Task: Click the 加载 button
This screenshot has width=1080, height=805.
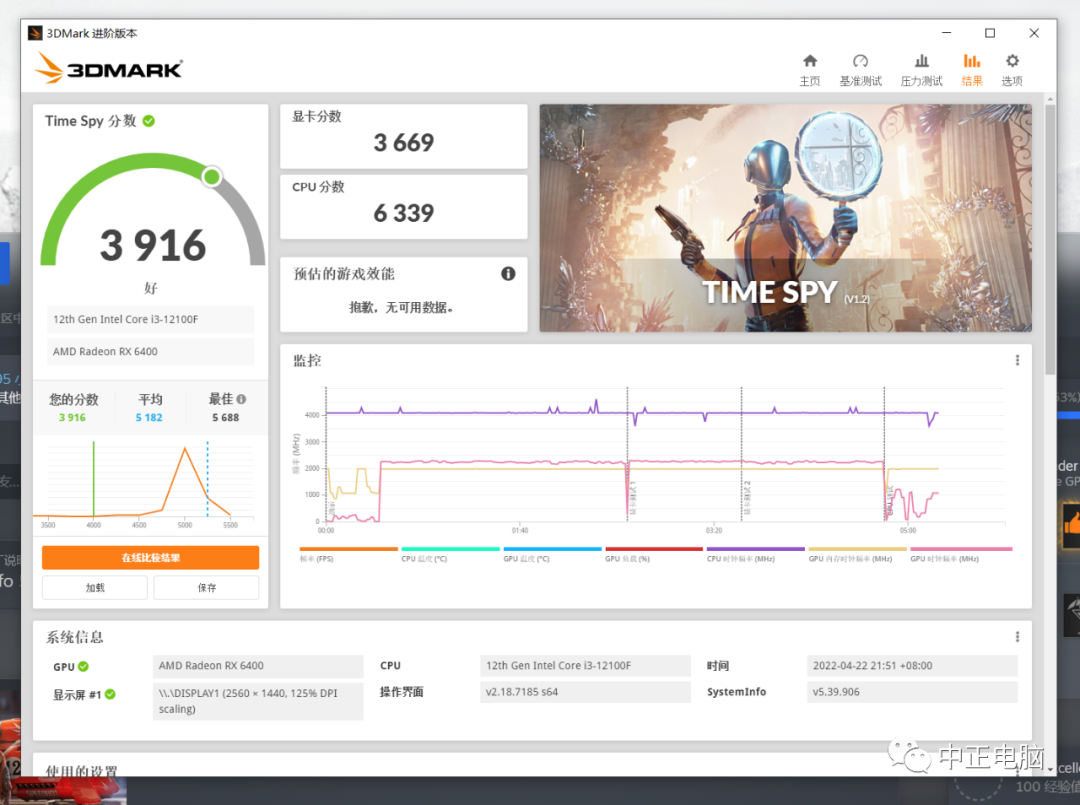Action: pyautogui.click(x=95, y=587)
